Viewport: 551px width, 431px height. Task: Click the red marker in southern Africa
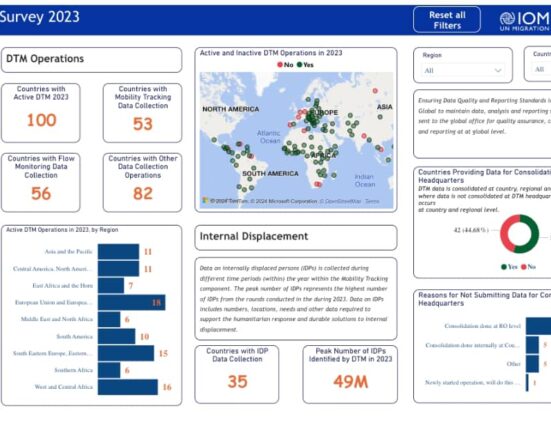pos(318,184)
